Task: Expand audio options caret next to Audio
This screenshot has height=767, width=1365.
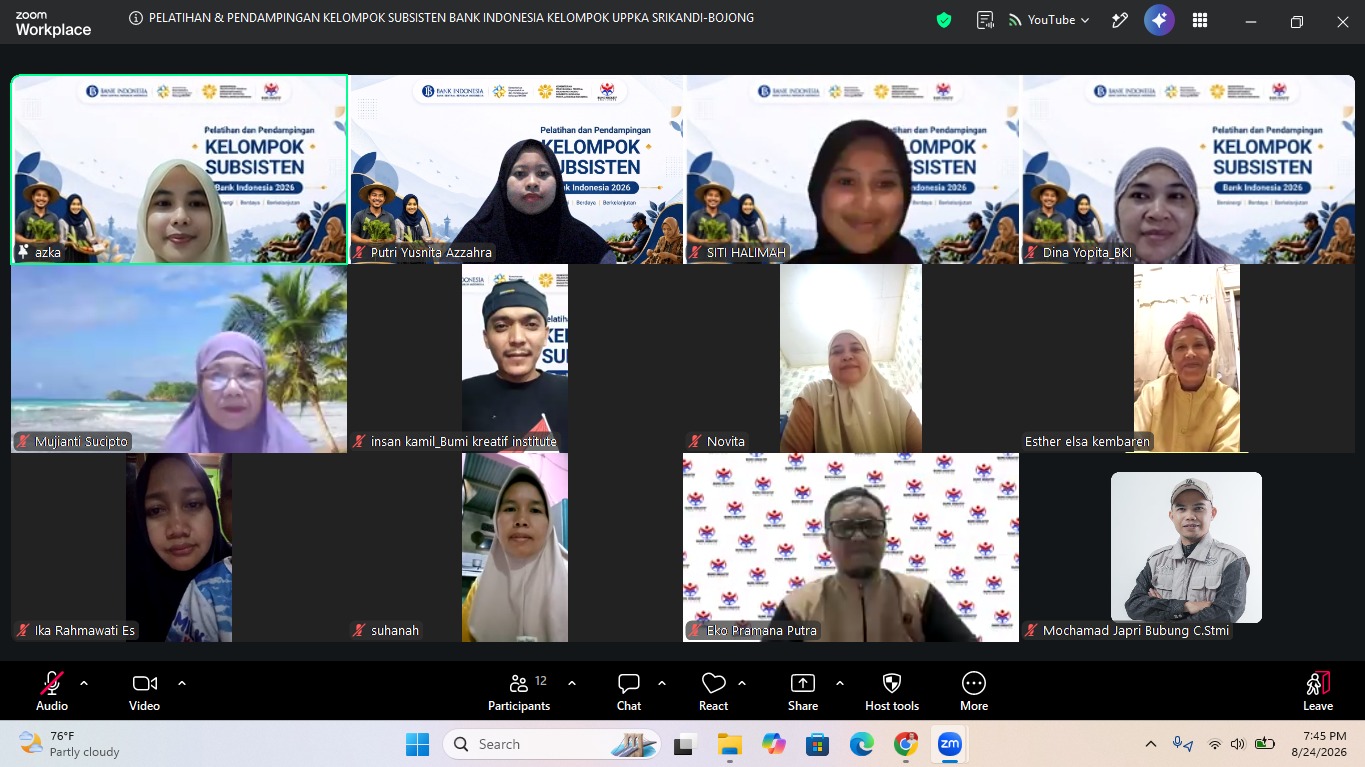Action: (x=84, y=683)
